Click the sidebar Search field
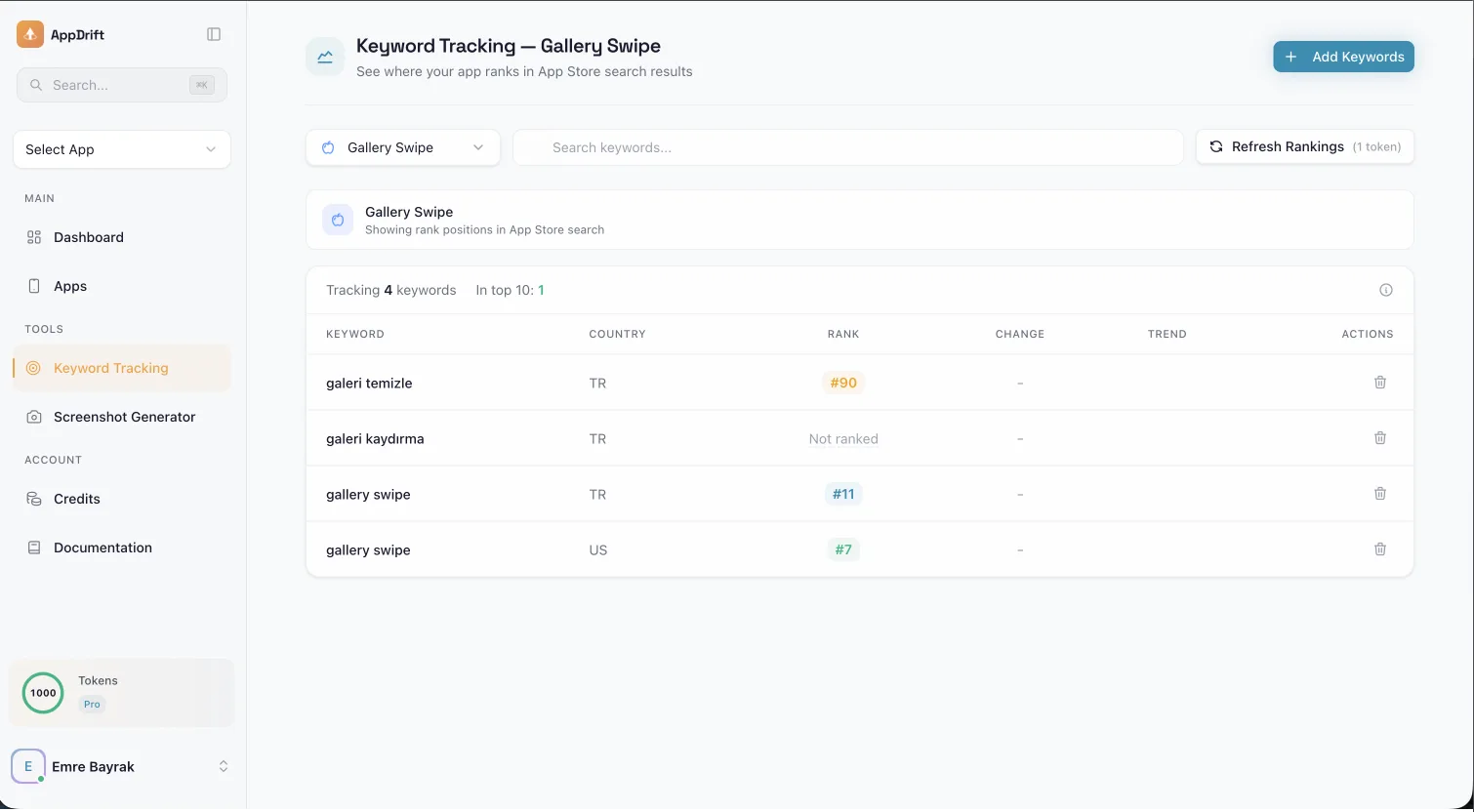This screenshot has width=1474, height=812. tap(122, 85)
